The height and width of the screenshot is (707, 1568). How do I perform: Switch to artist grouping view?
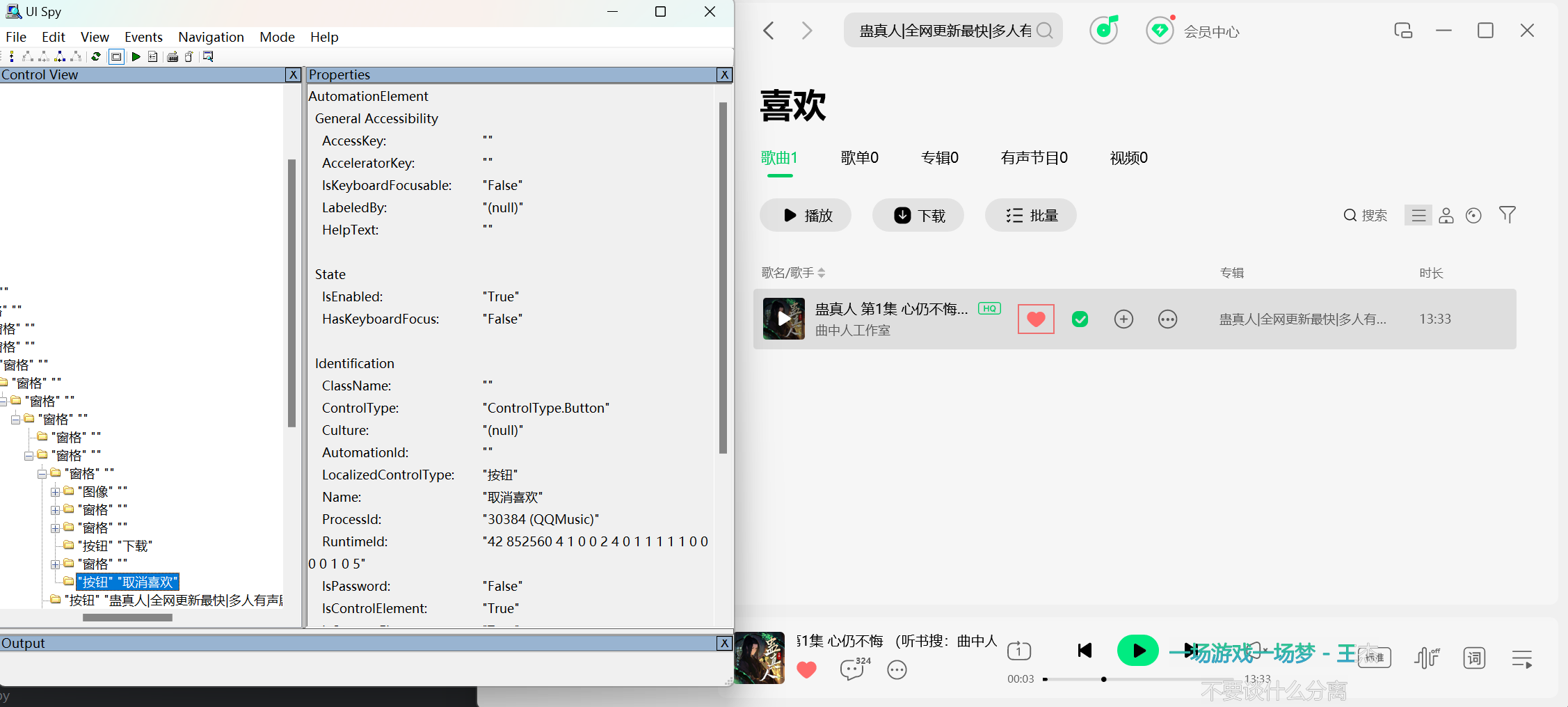[1446, 216]
